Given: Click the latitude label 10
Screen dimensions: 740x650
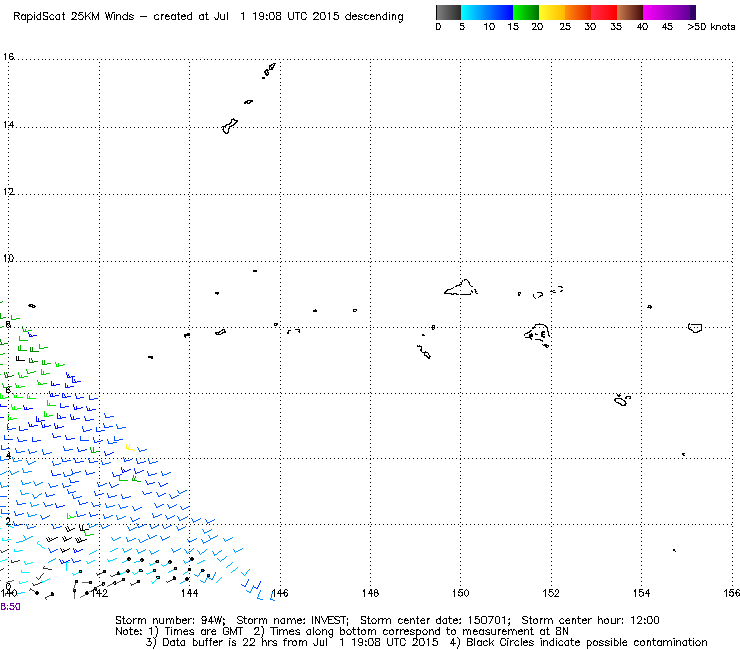Looking at the screenshot, I should pyautogui.click(x=9, y=258).
